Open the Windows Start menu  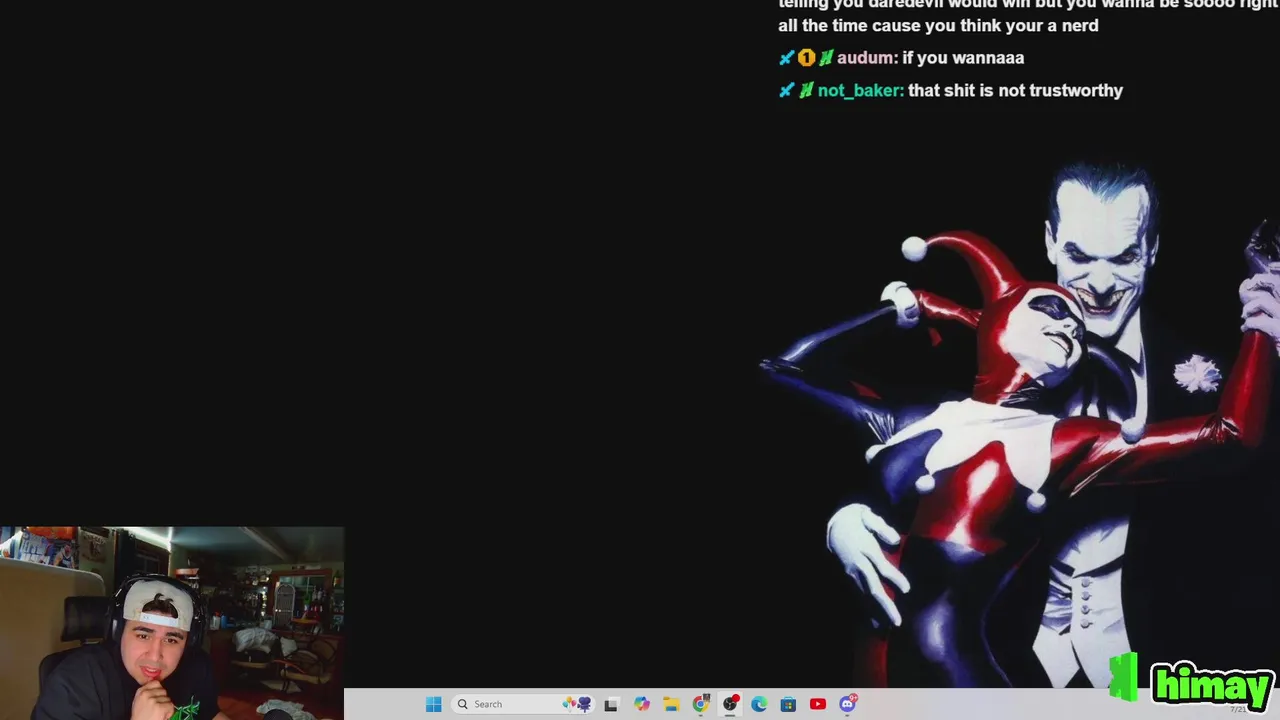433,704
